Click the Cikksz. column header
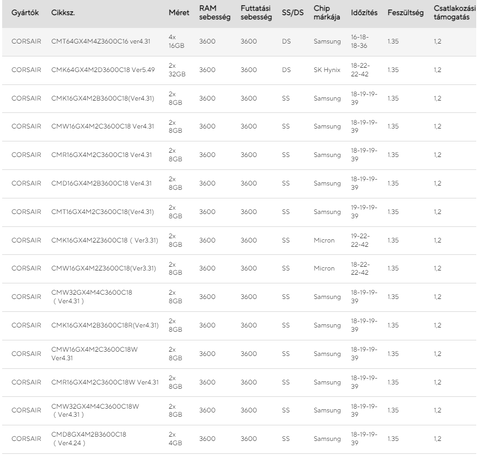 coord(63,13)
